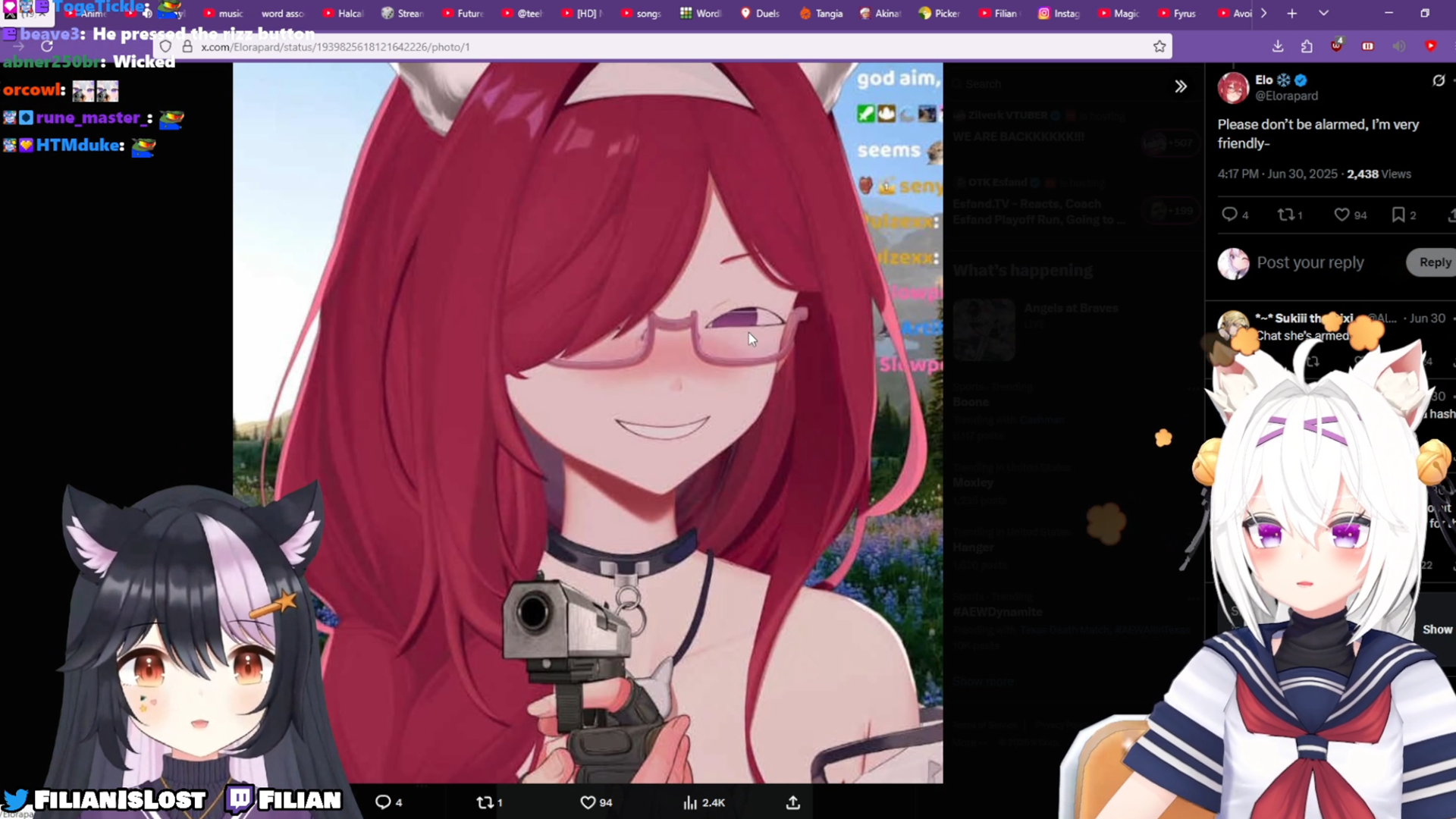Switch to the Future tab

coord(463,13)
